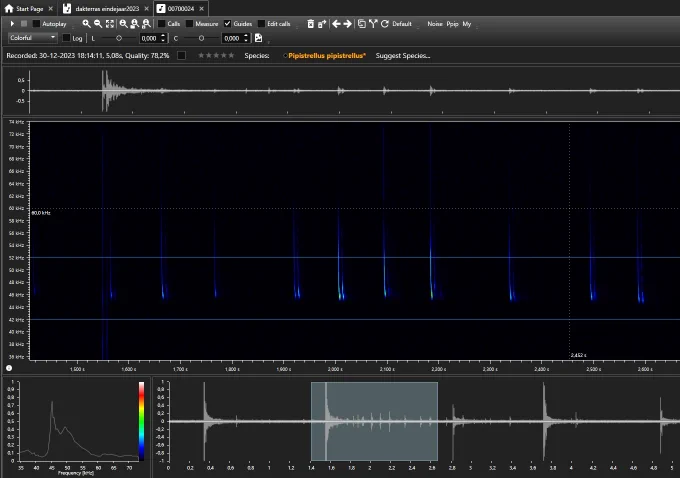Click the Delete recording trash icon
Image resolution: width=680 pixels, height=478 pixels.
pos(311,23)
